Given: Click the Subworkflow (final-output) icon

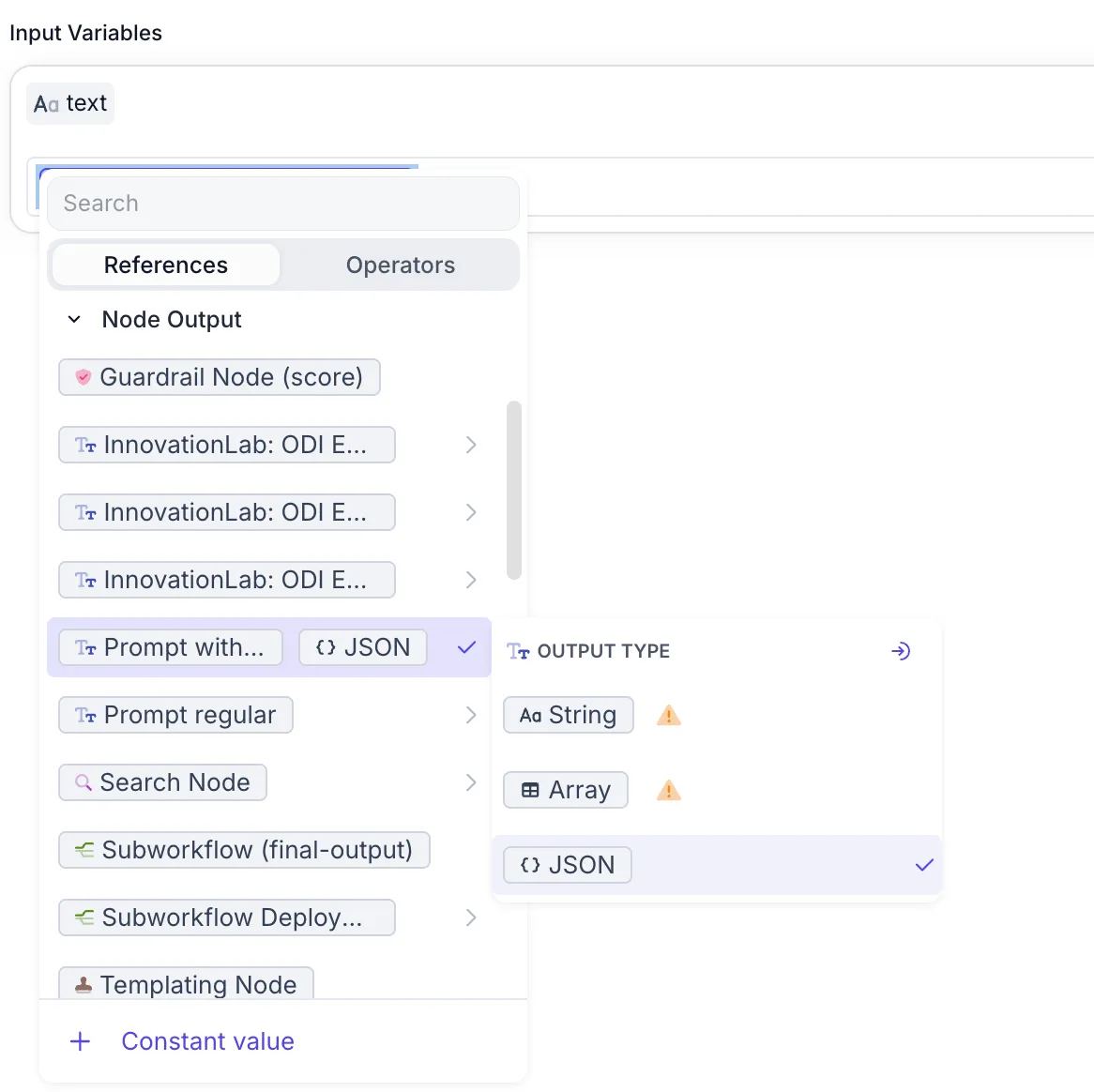Looking at the screenshot, I should point(84,850).
